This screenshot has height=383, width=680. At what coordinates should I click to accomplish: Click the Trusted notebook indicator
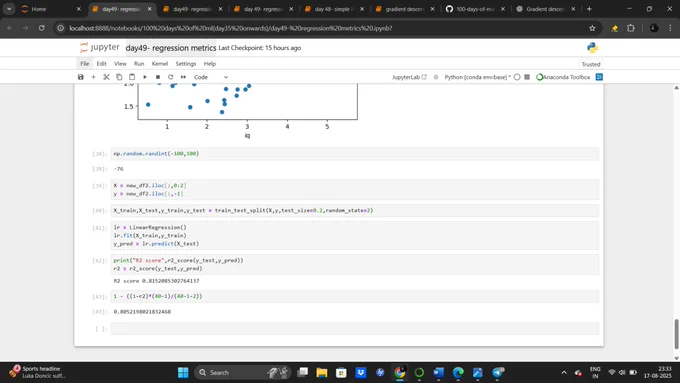pyautogui.click(x=591, y=64)
